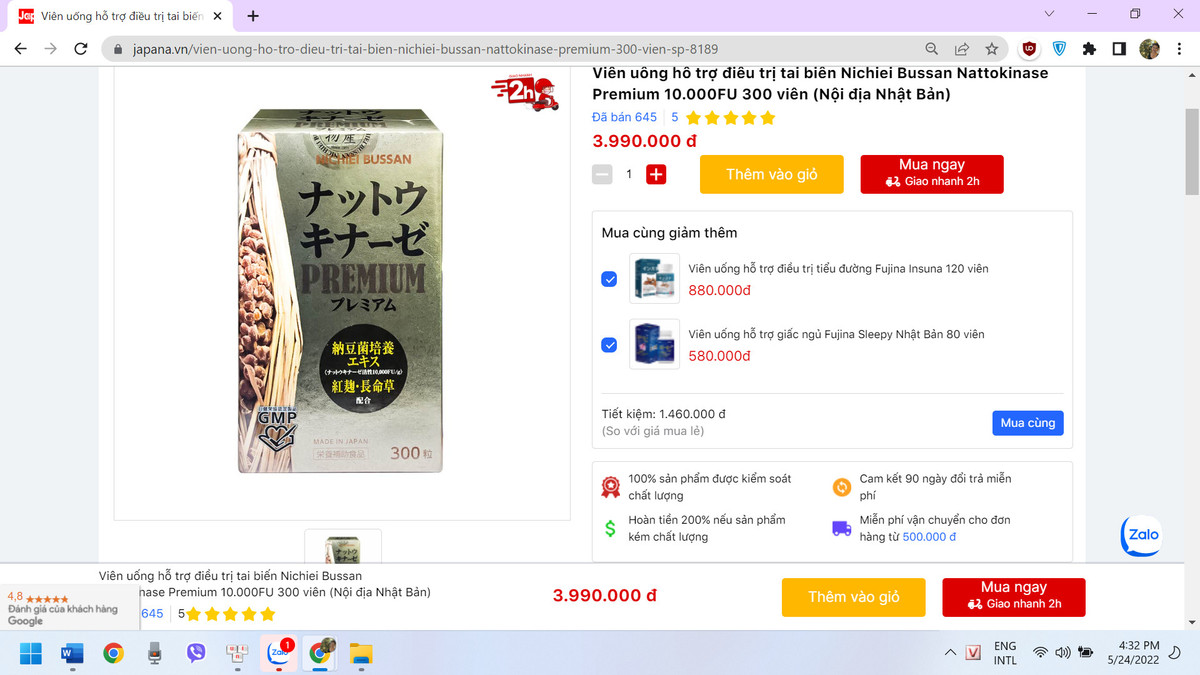Screen dimensions: 1200x675
Task: Open a new browser tab
Action: point(253,16)
